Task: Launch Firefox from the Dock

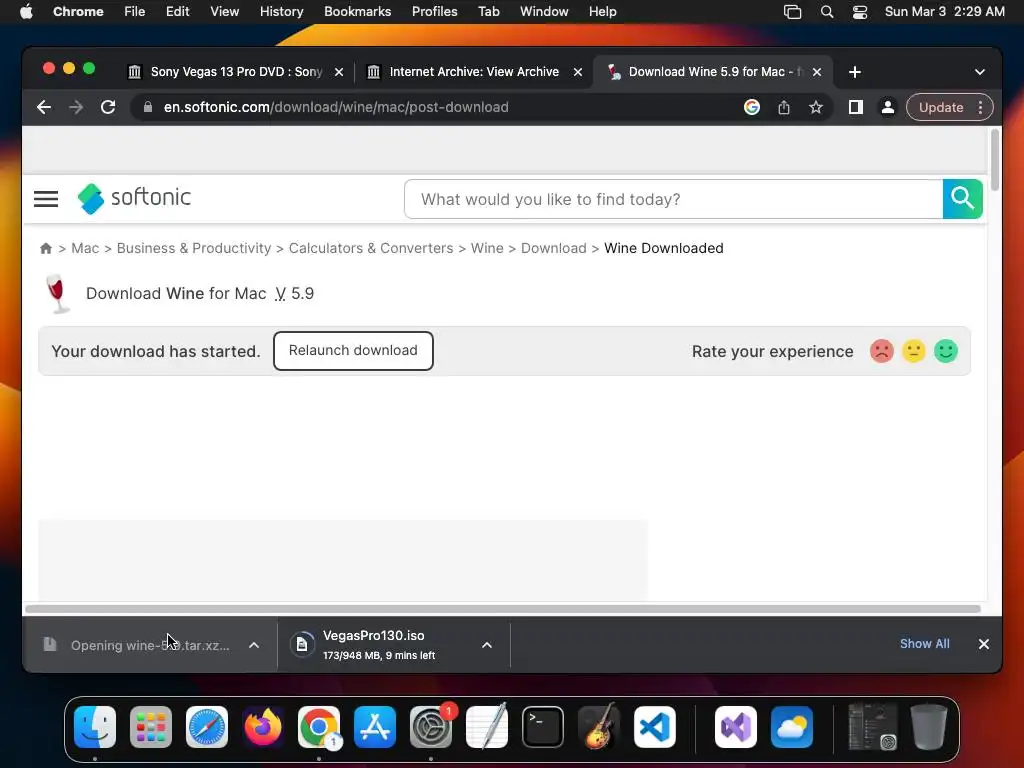Action: pyautogui.click(x=263, y=727)
